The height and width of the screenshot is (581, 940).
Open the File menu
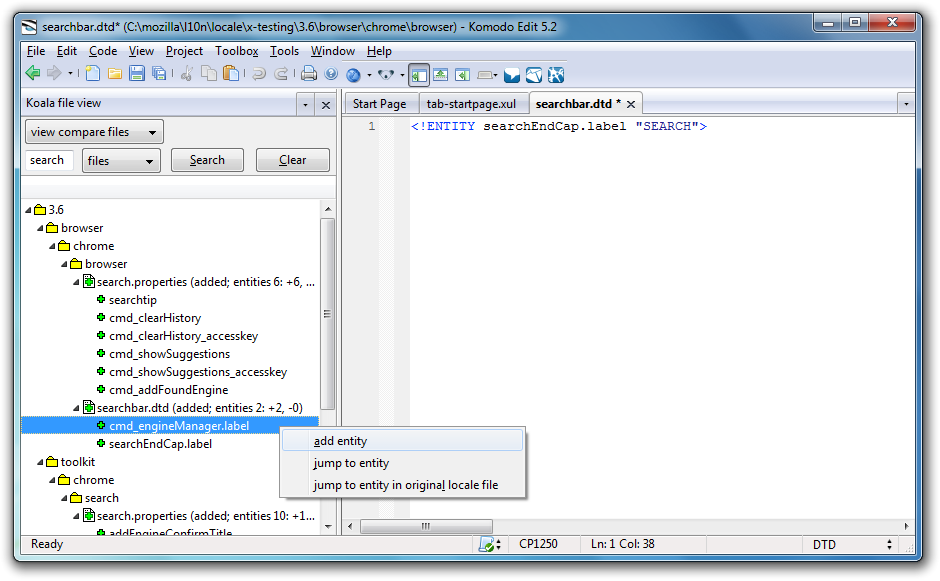(x=36, y=51)
